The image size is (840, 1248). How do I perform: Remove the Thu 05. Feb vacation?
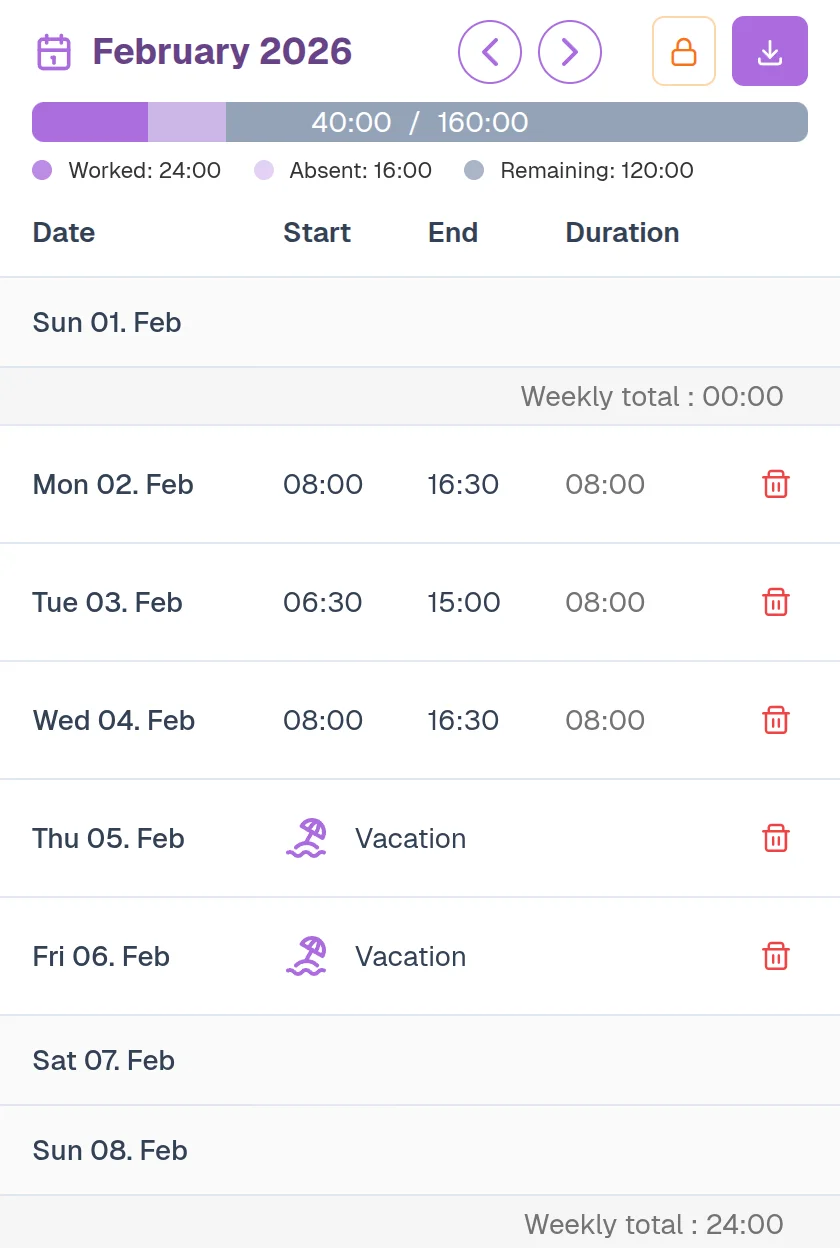[776, 839]
